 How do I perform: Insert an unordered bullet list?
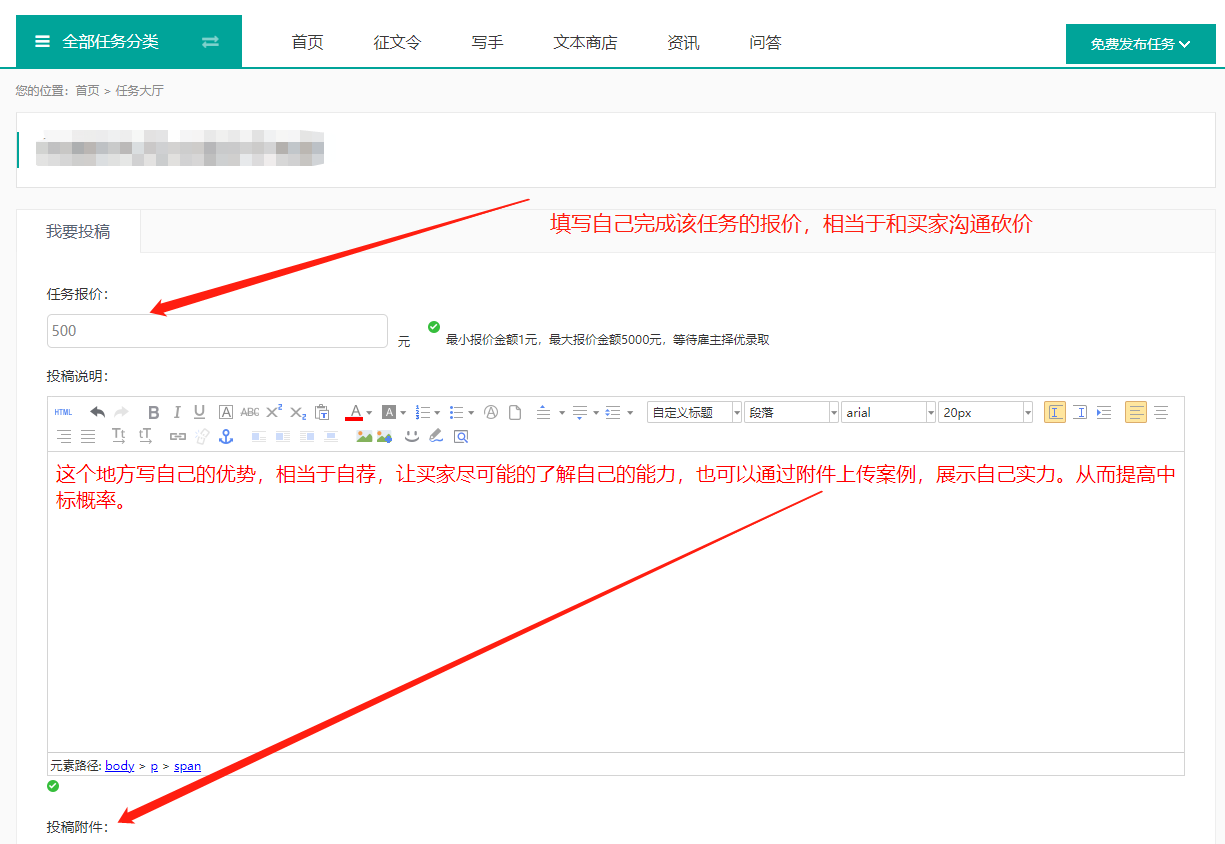coord(456,412)
